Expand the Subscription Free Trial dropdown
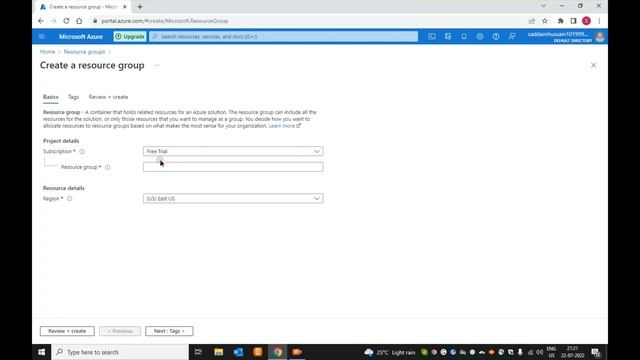640x360 pixels. pos(233,151)
